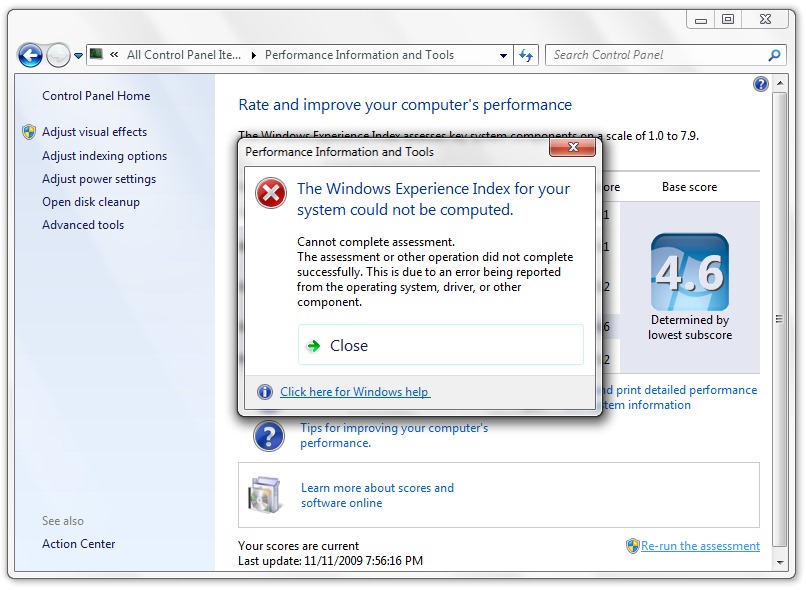
Task: Click shield icon beside Re-run the assessment
Action: 633,546
